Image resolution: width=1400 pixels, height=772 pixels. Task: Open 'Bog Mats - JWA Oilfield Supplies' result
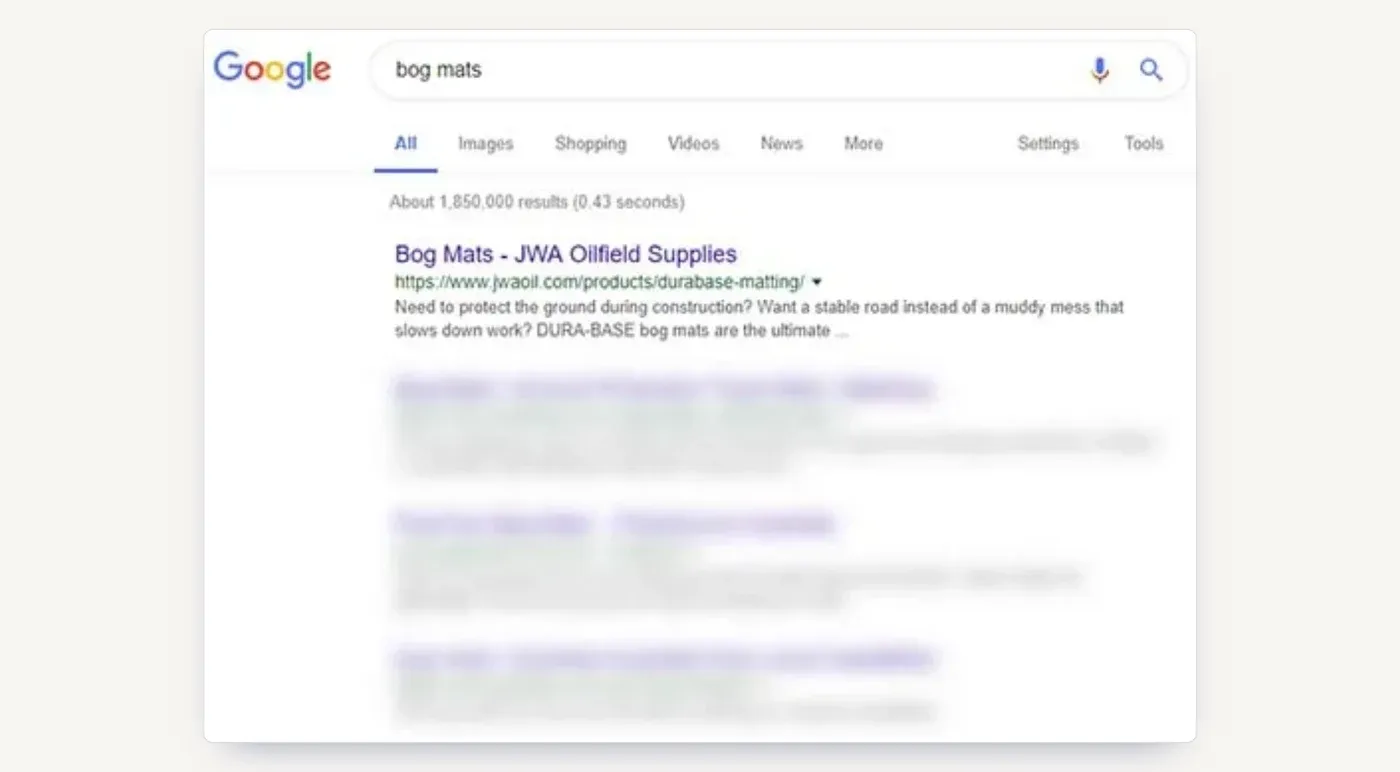click(566, 254)
